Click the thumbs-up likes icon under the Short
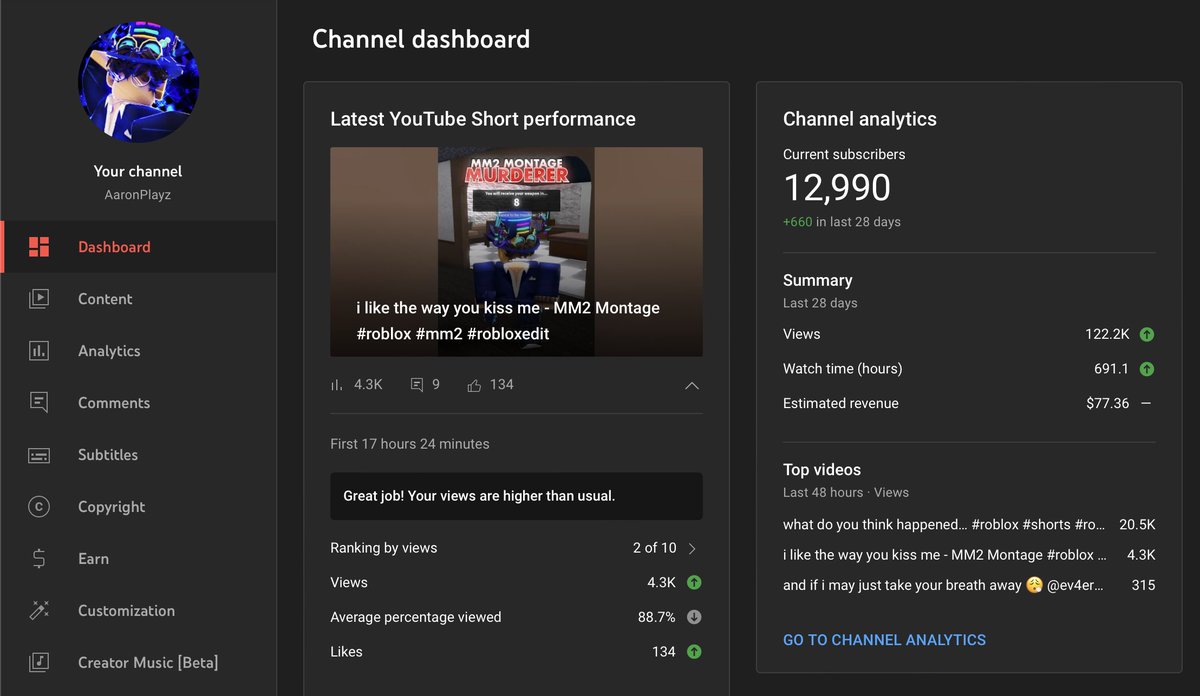The image size is (1200, 696). (x=473, y=384)
